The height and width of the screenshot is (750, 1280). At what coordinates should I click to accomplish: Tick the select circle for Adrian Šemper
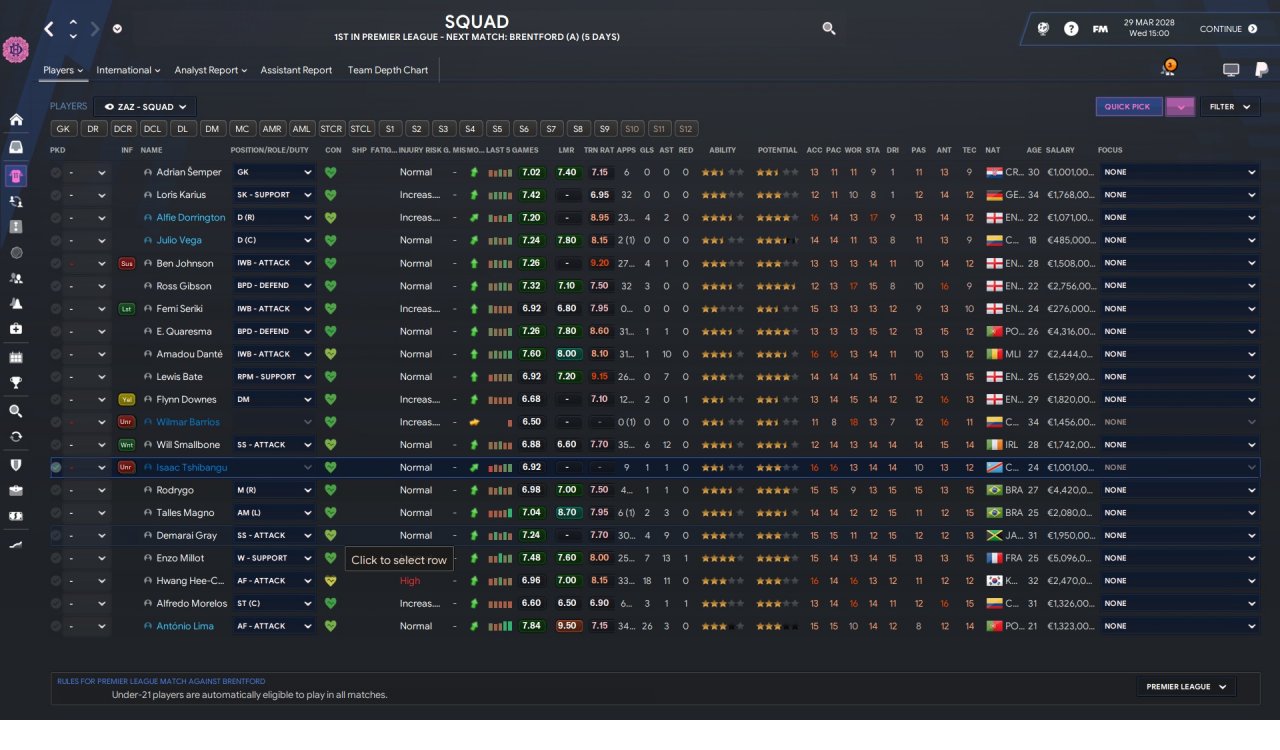pos(56,172)
